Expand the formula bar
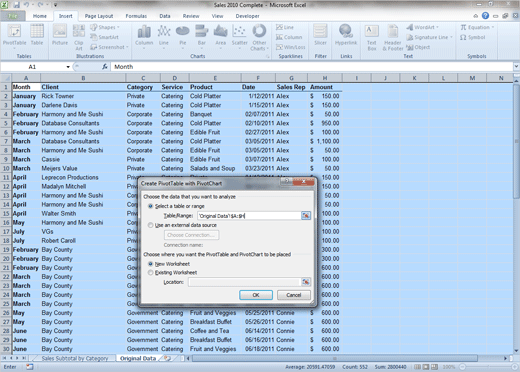 pyautogui.click(x=516, y=67)
